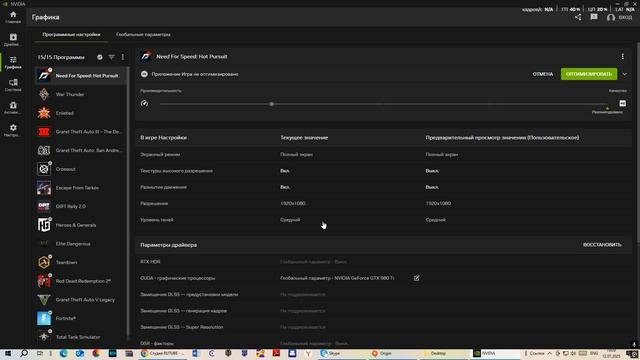Select Heroes & Generals in programs list
This screenshot has height=360, width=640.
point(81,225)
